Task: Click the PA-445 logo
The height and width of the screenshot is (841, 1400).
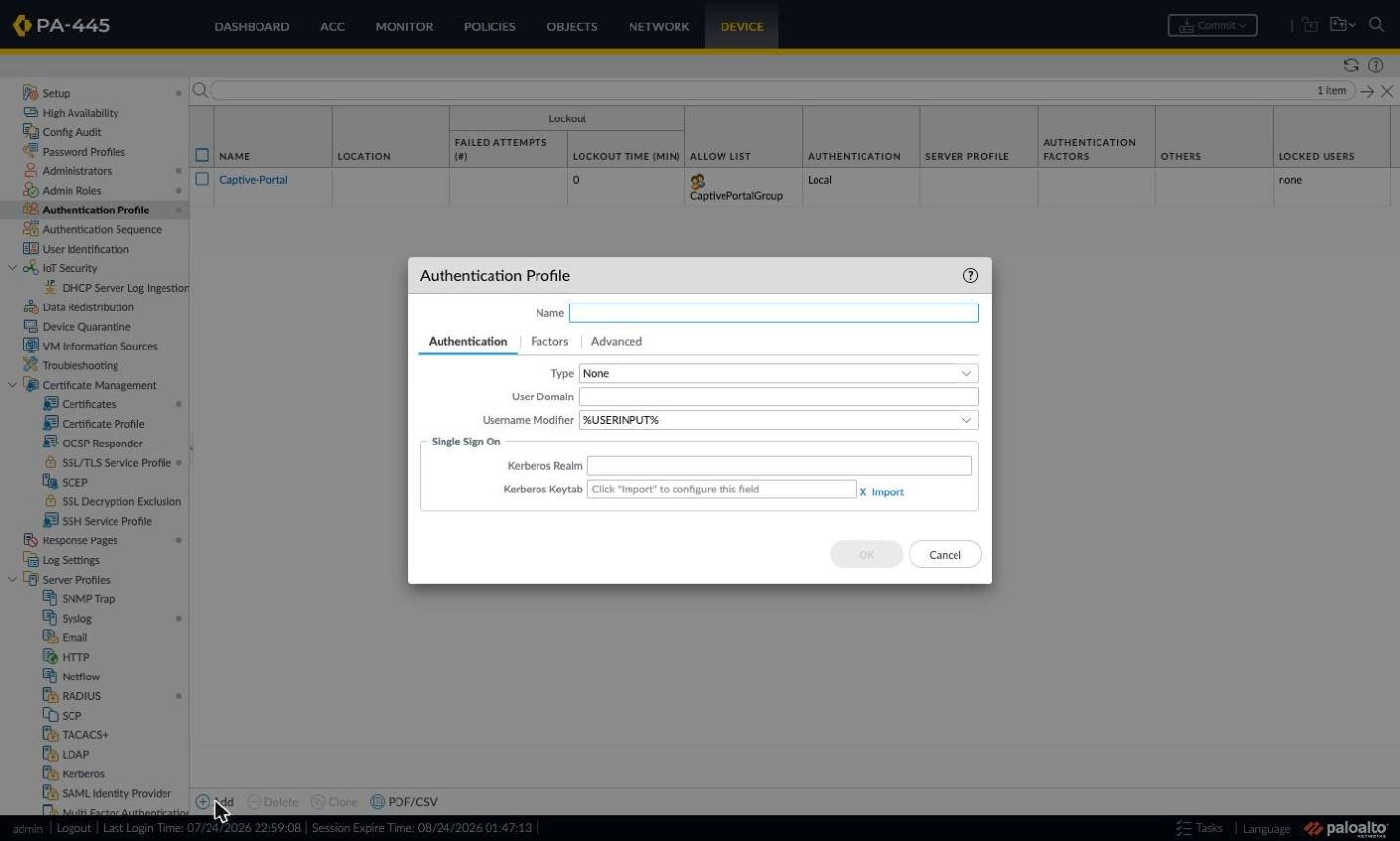Action: point(61,26)
